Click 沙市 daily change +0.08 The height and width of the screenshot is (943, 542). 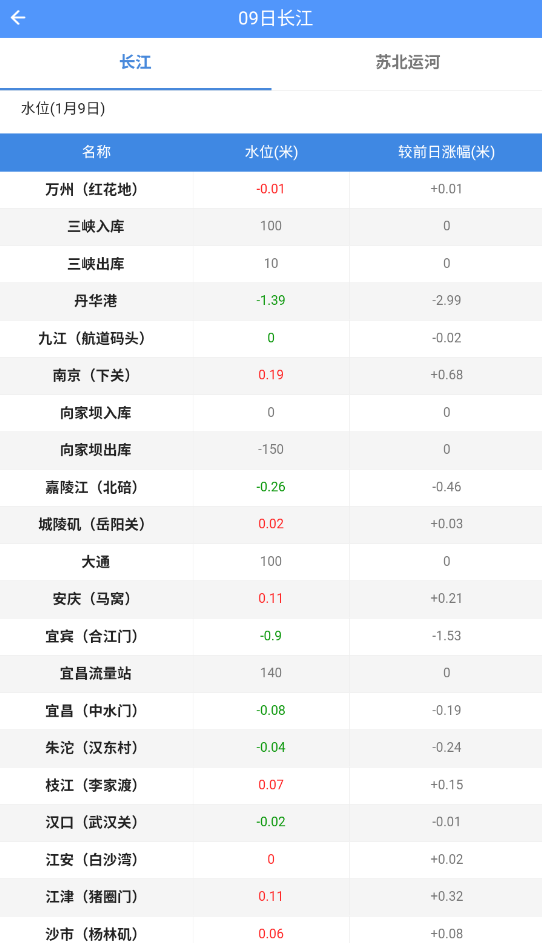446,933
